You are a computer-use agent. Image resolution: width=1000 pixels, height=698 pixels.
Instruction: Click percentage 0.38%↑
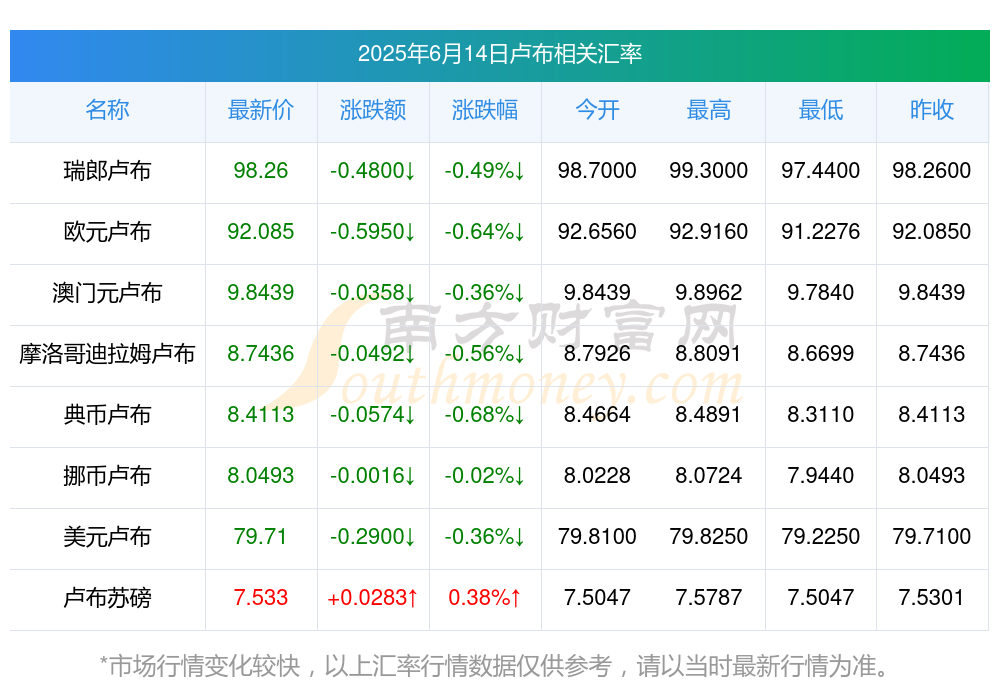click(x=485, y=597)
